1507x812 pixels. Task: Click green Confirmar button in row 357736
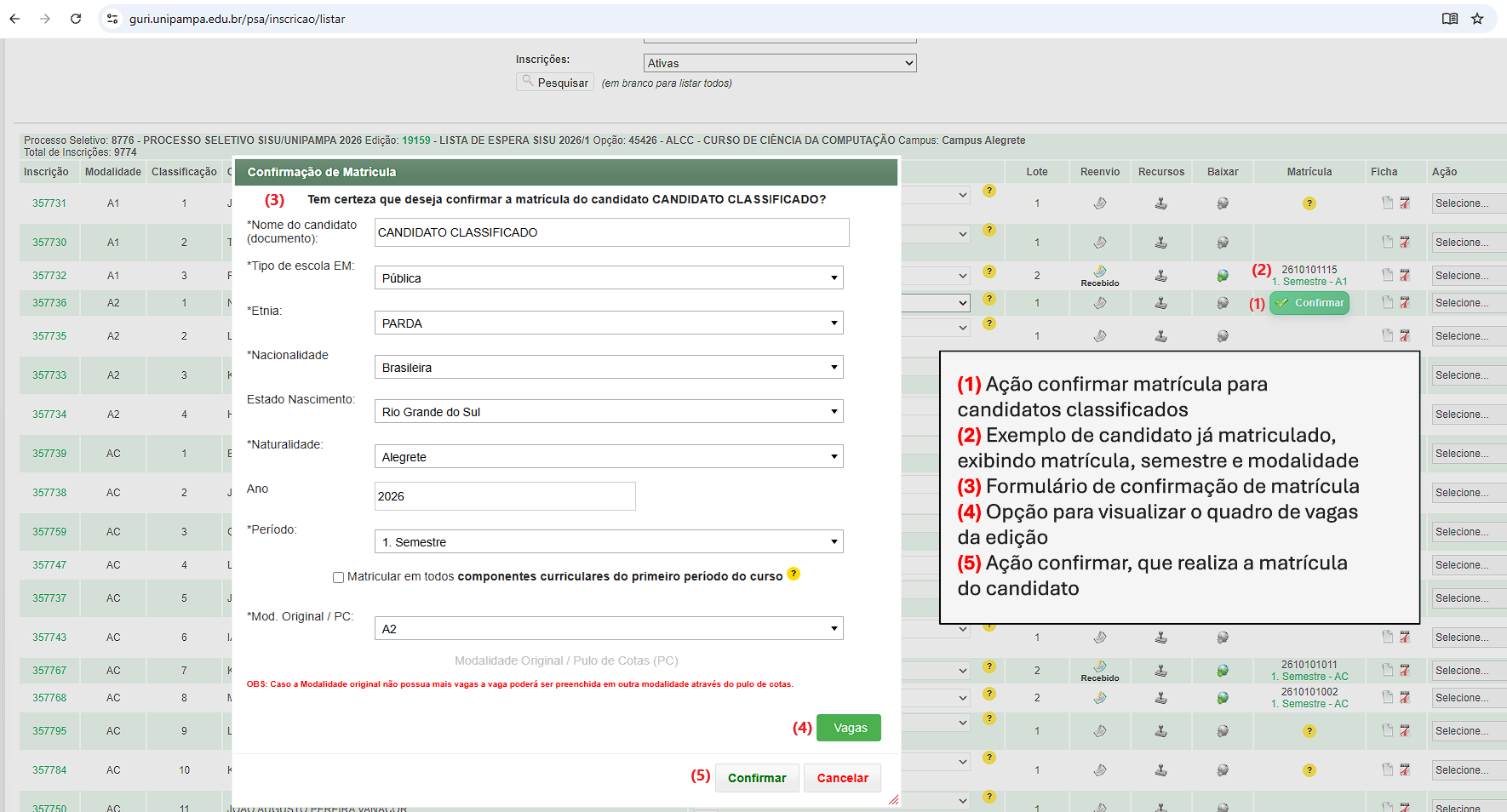tap(1309, 303)
